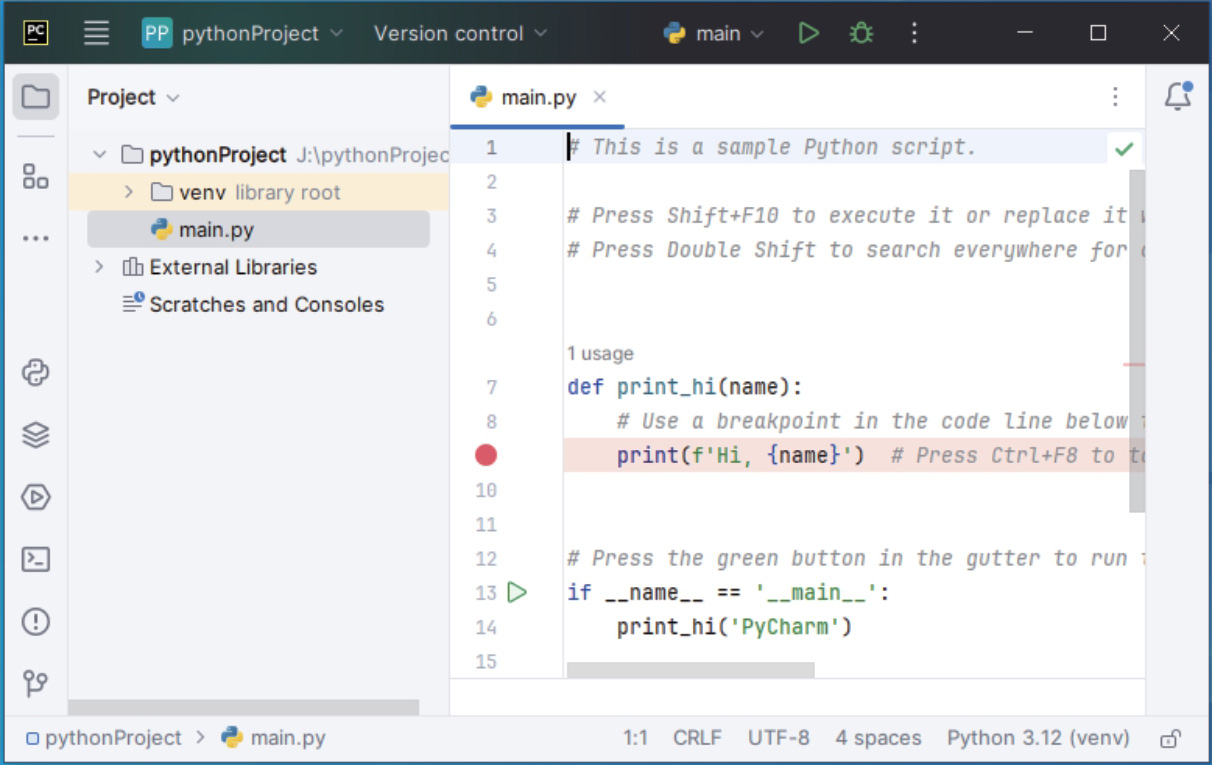Open the Python Packages tool window
The height and width of the screenshot is (765, 1212).
[x=36, y=435]
